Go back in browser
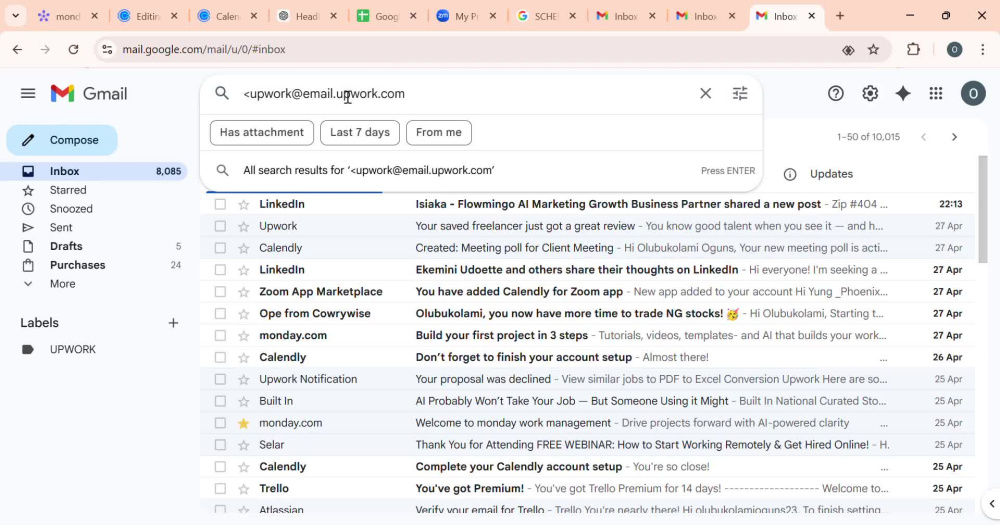This screenshot has height=525, width=1000. pyautogui.click(x=17, y=49)
